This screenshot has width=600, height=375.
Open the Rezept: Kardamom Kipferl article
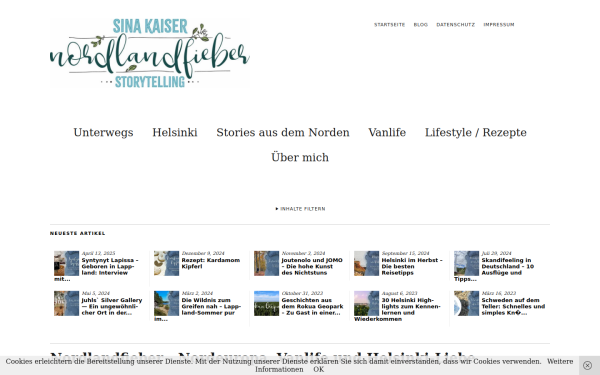pyautogui.click(x=210, y=263)
